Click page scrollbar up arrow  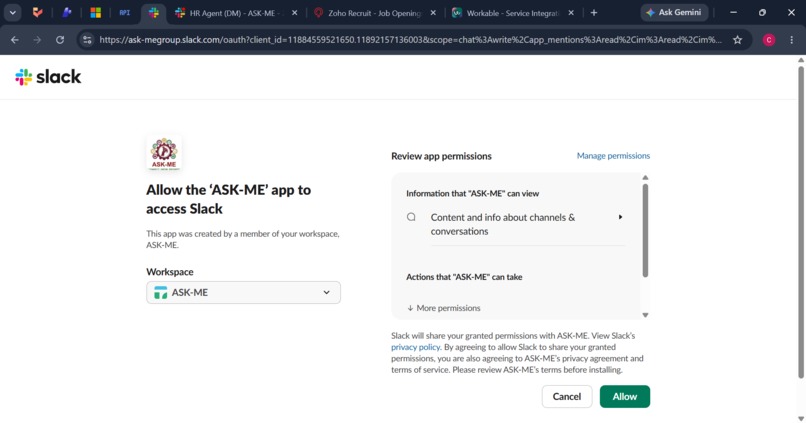click(801, 60)
